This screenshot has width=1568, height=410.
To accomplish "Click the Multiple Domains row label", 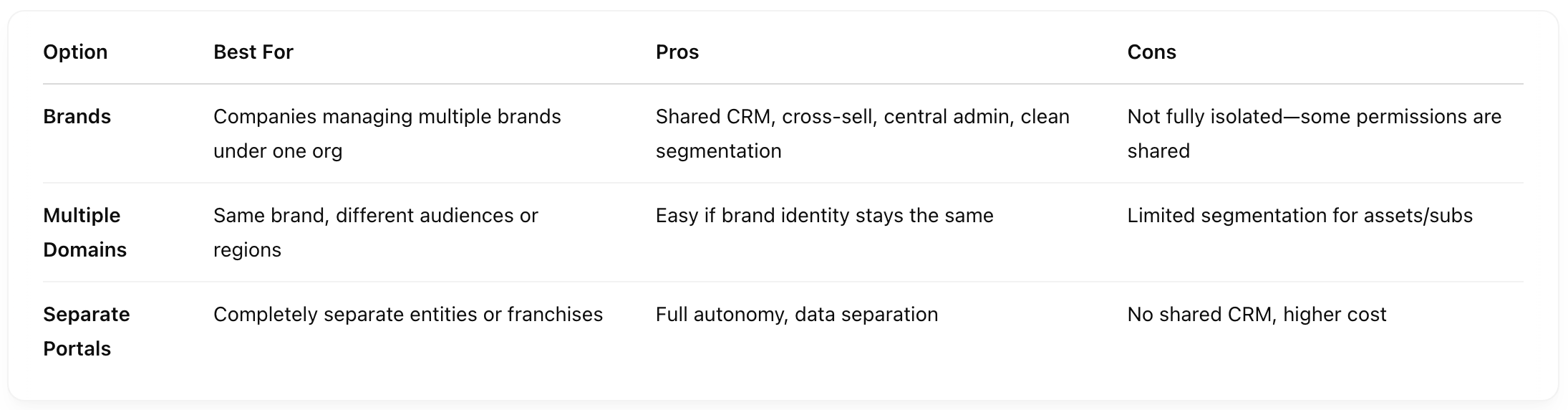I will point(84,232).
